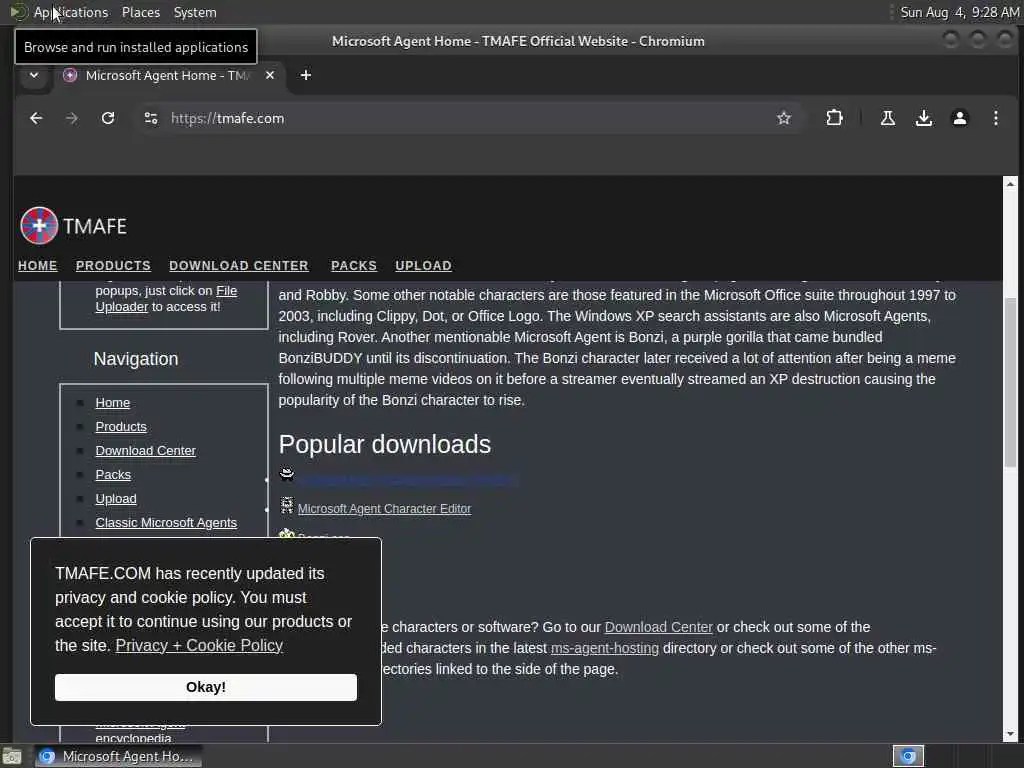Click first Popular downloads item icon
The height and width of the screenshot is (768, 1024).
point(287,474)
